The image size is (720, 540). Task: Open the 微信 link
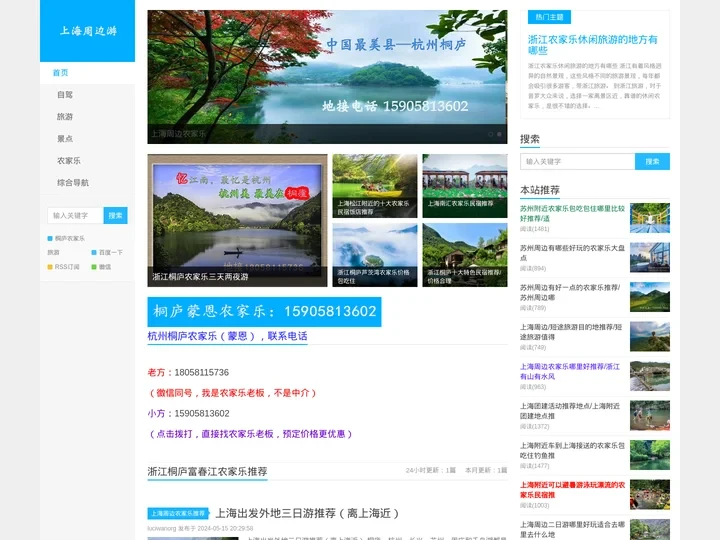coord(105,267)
